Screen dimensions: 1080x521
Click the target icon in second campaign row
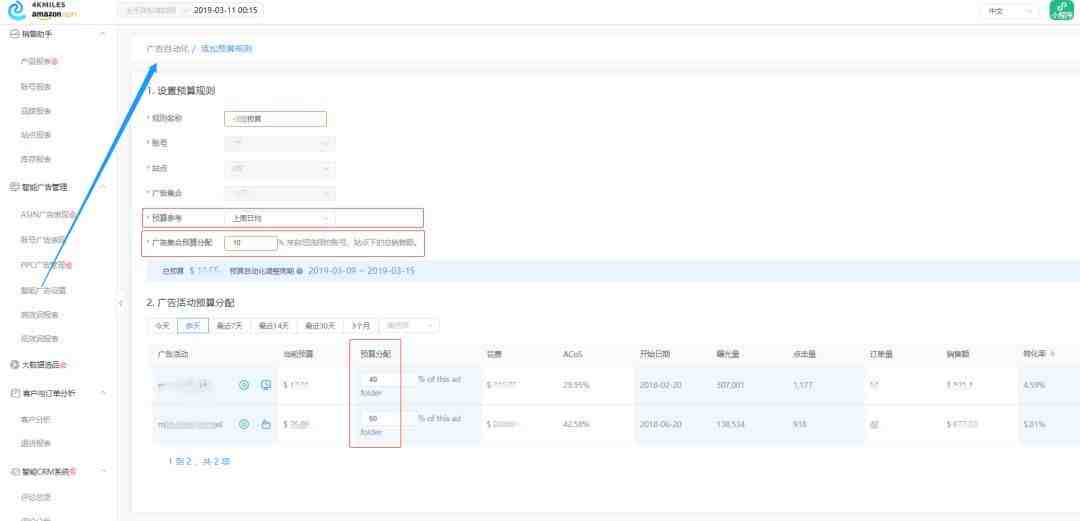point(244,424)
